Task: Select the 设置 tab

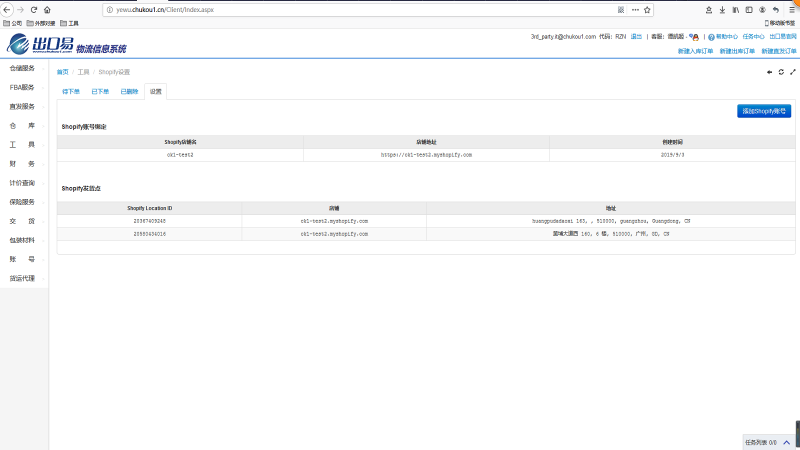Action: click(x=156, y=91)
